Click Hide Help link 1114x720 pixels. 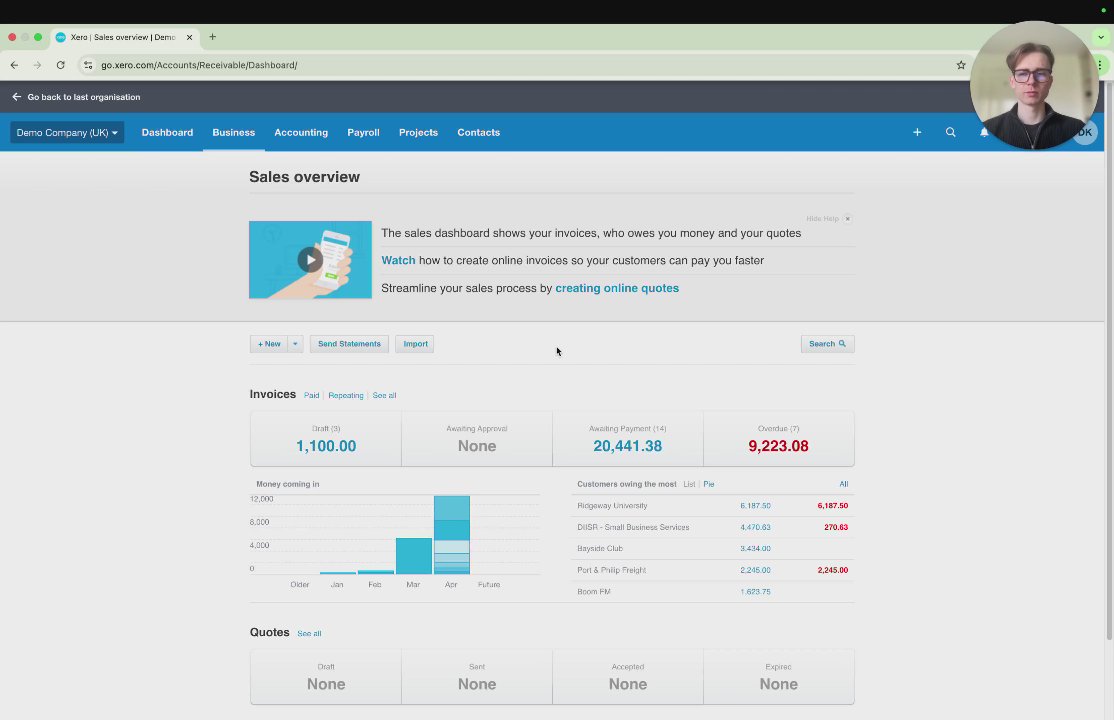(822, 219)
